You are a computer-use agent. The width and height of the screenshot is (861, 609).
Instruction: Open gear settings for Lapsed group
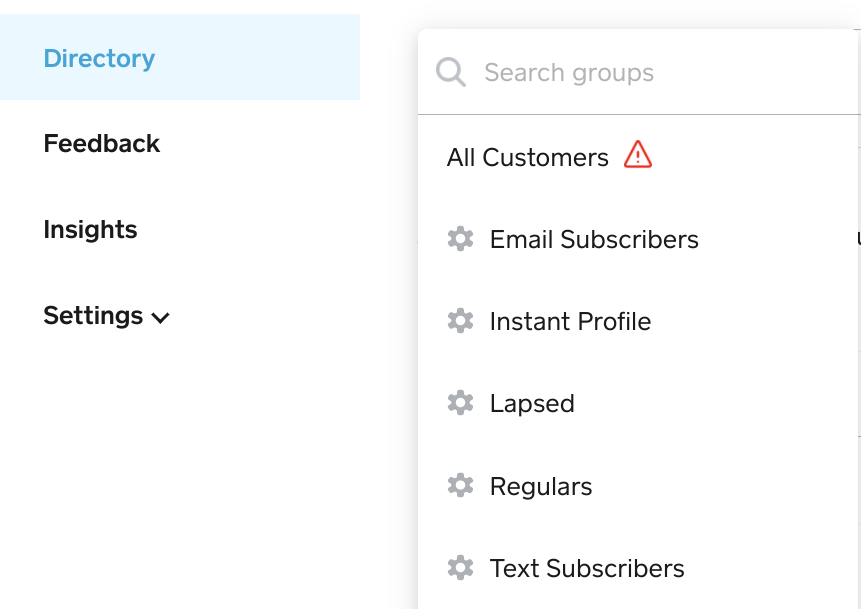[460, 403]
